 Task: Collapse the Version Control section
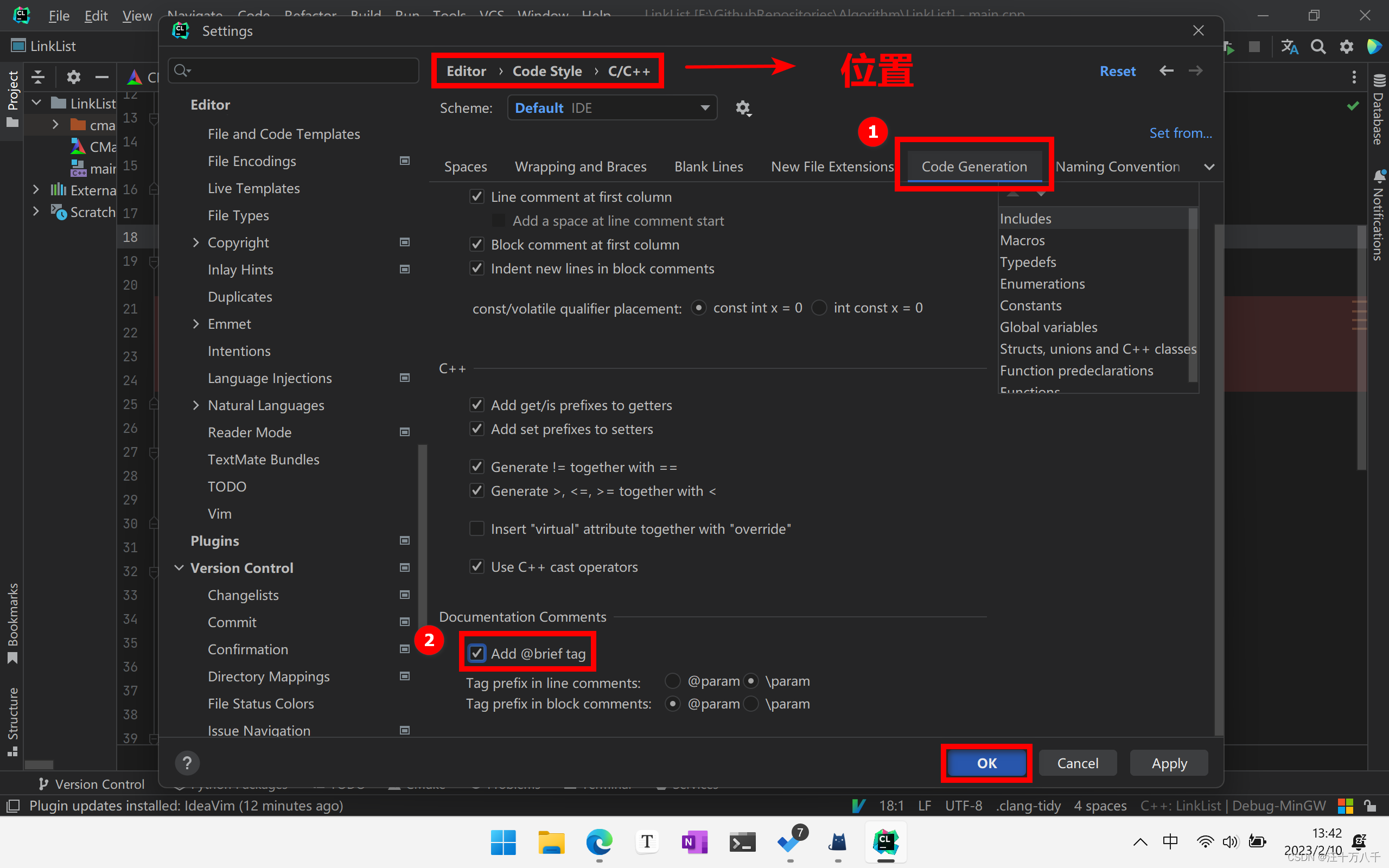[179, 568]
